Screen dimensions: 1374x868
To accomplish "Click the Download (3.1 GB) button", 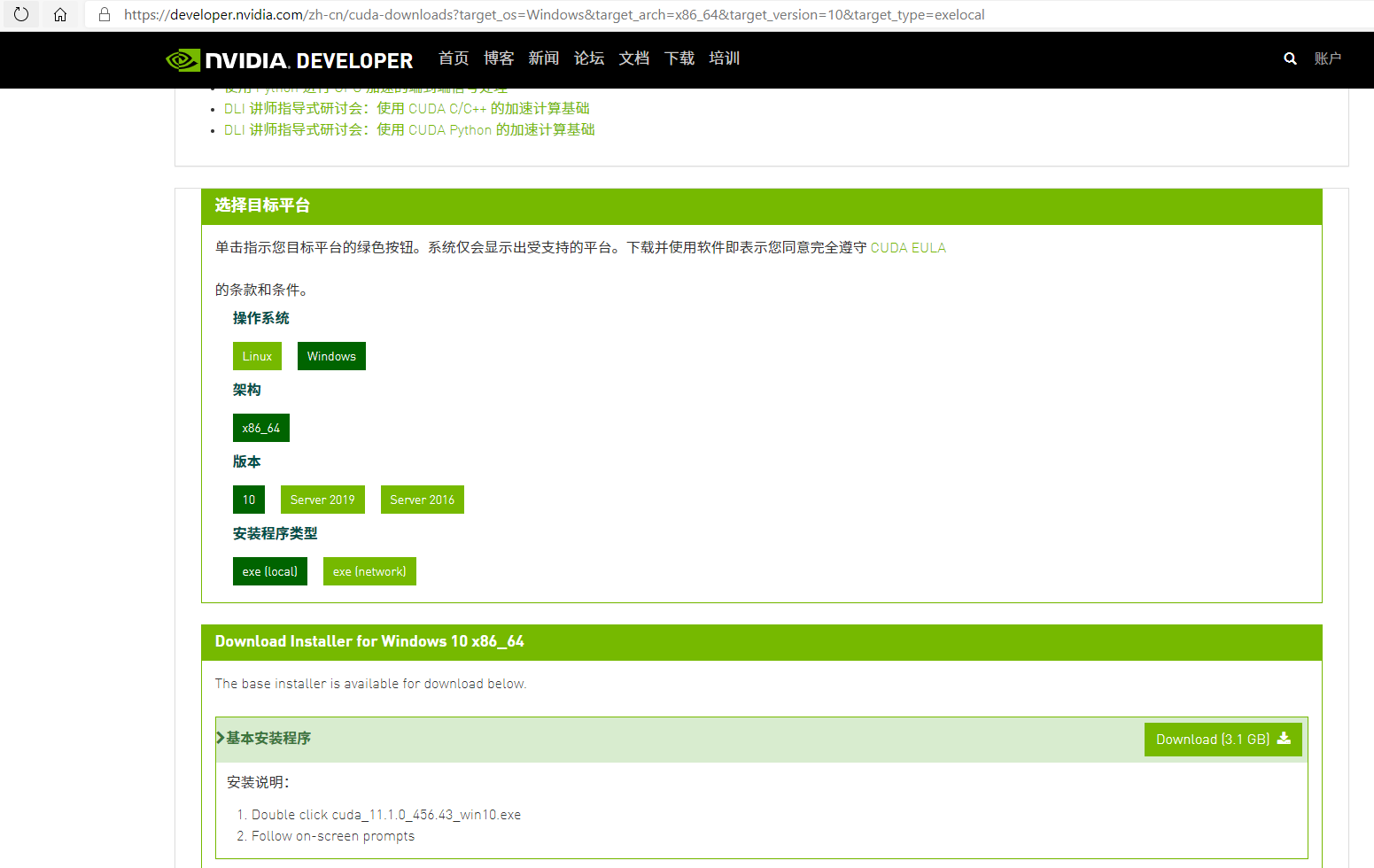I will pos(1223,740).
